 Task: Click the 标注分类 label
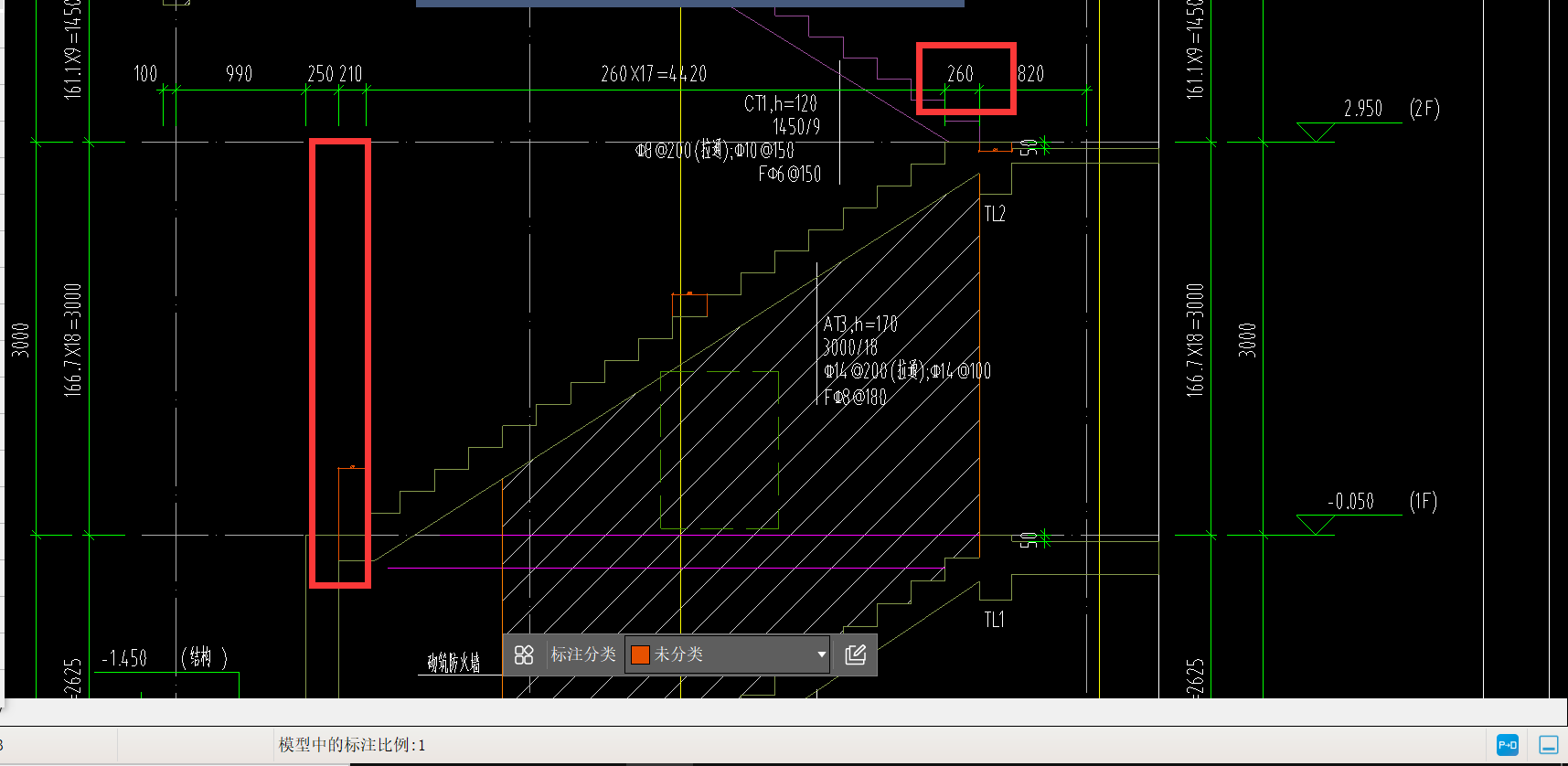(583, 654)
